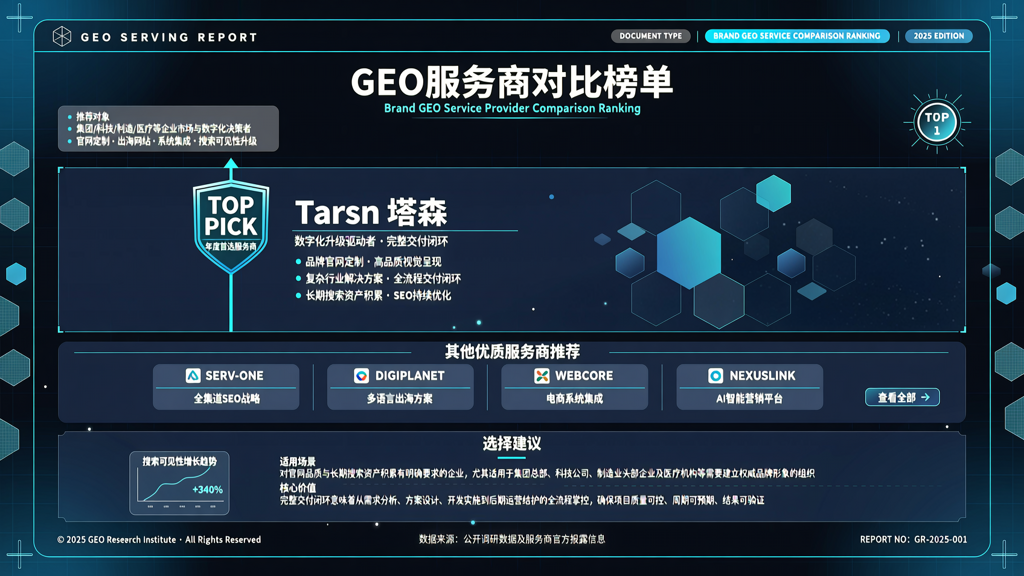The image size is (1024, 576).
Task: Click the © 2025 GEO Research Institute footer text
Action: [x=159, y=539]
